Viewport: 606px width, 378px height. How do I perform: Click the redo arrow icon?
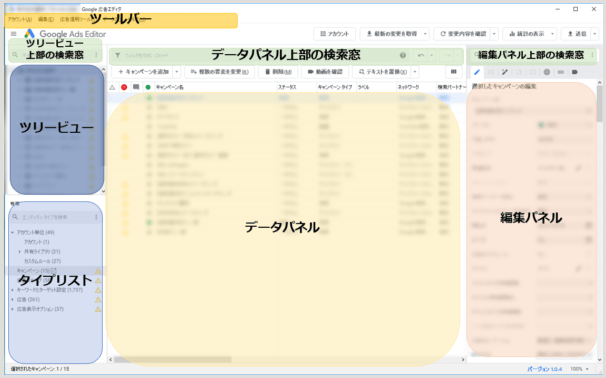(447, 55)
